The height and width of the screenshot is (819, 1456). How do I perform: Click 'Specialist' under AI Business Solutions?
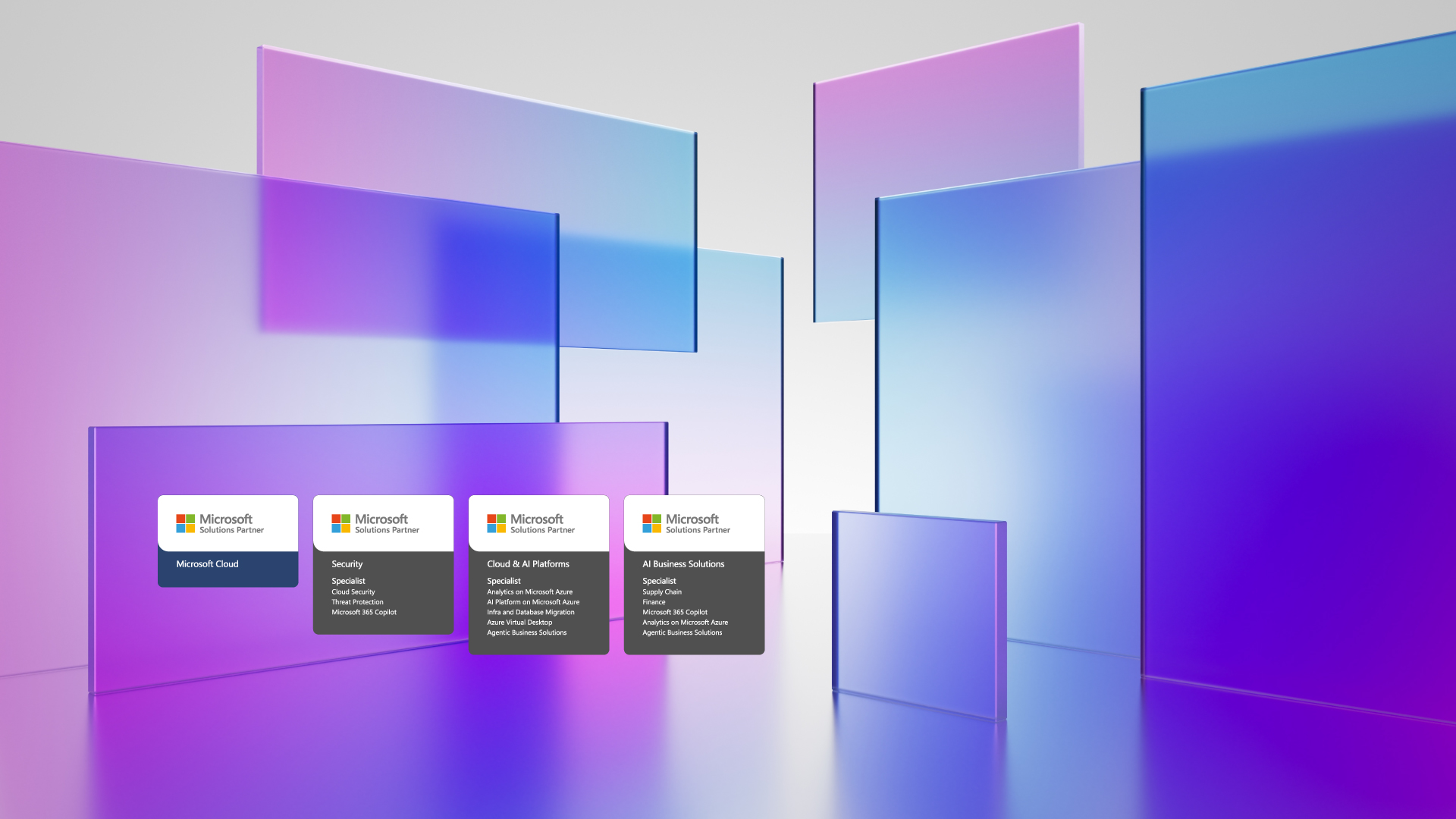[x=659, y=581]
